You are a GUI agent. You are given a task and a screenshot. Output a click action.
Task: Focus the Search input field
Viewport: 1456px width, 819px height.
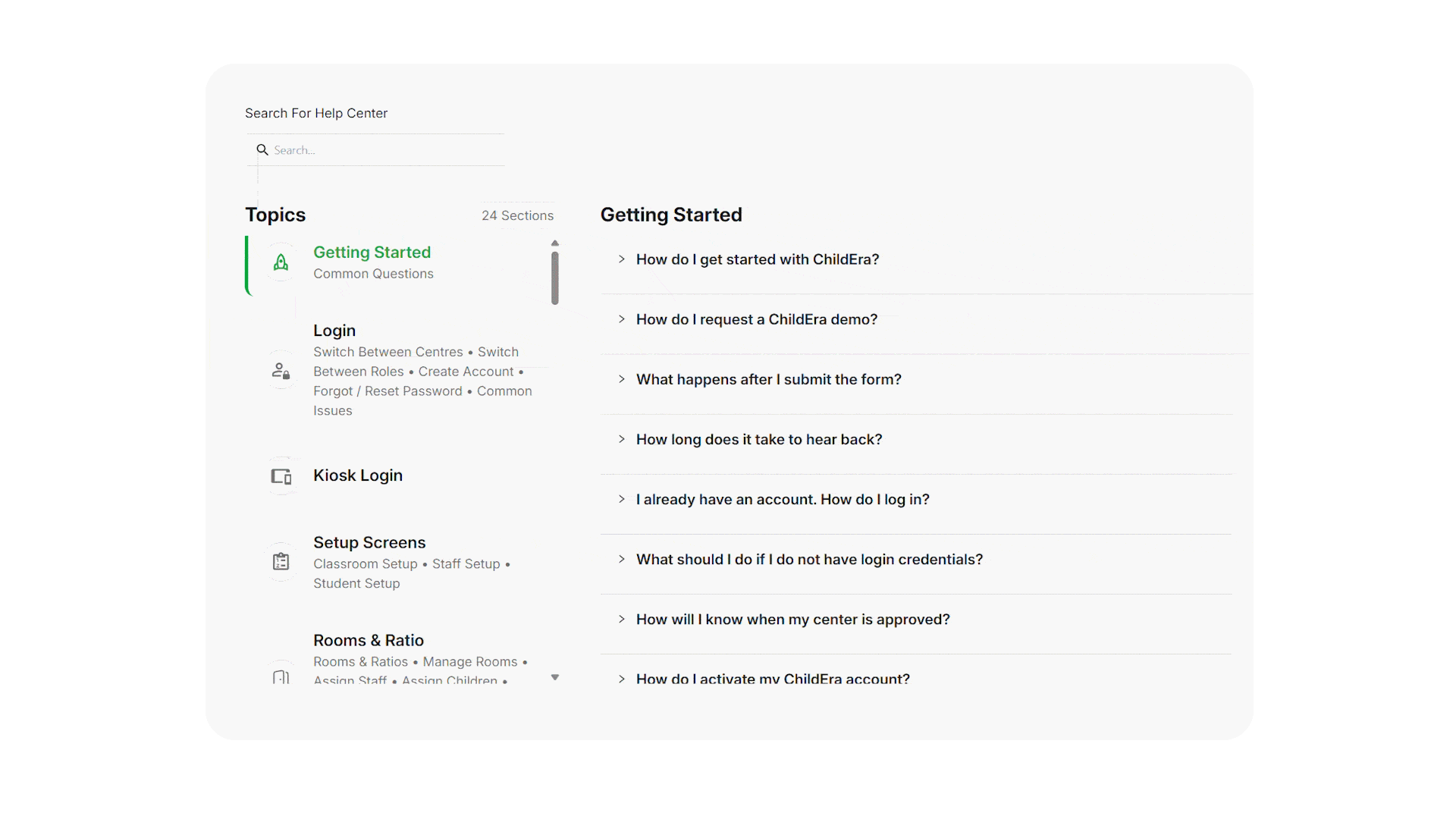[375, 150]
